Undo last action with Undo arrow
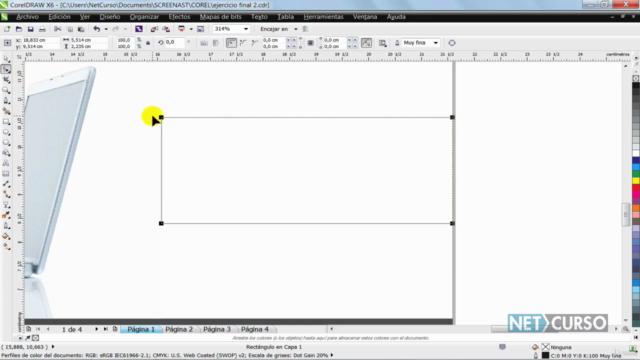This screenshot has width=640, height=360. 97,29
